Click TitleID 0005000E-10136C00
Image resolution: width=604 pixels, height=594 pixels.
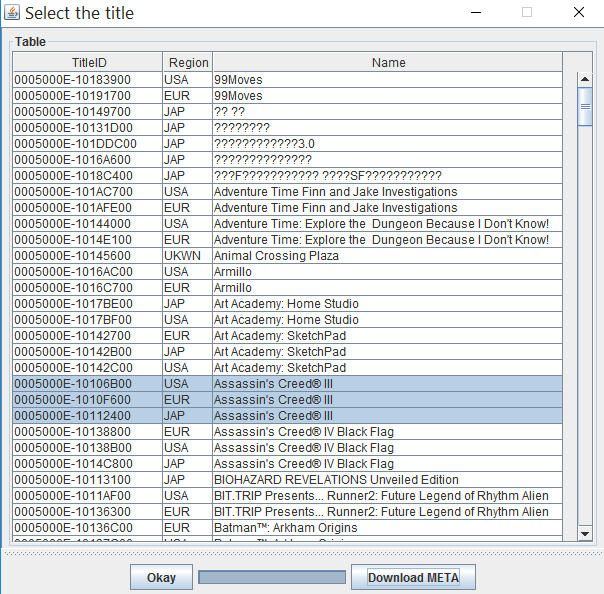(x=88, y=527)
